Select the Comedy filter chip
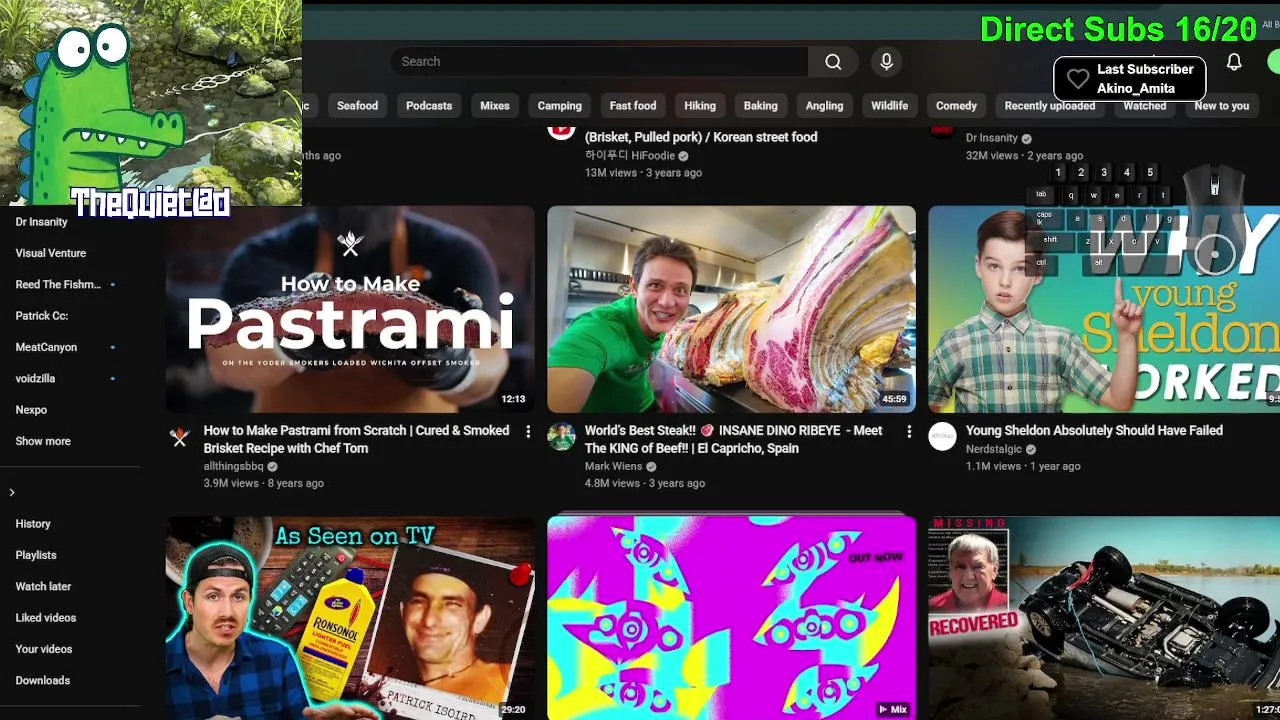Screen dimensions: 1280x720 point(956,105)
